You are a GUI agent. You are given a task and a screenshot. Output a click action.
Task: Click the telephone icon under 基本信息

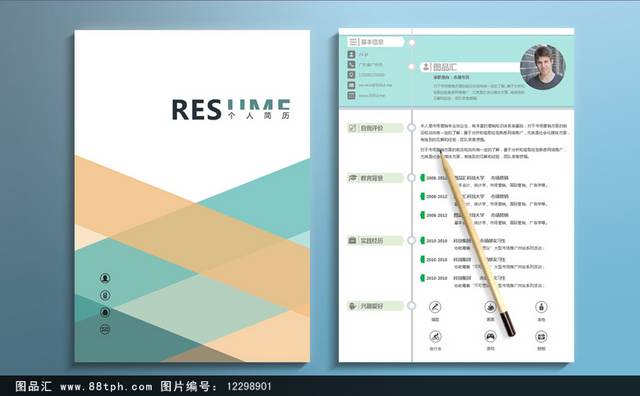point(351,65)
